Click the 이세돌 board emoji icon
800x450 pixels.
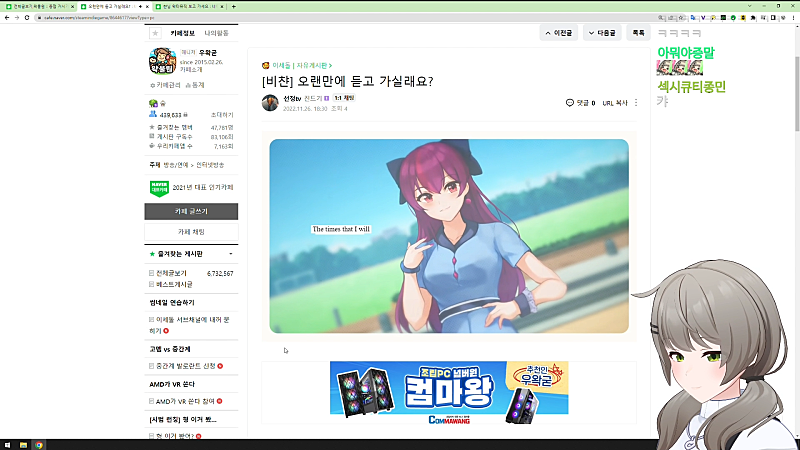tap(265, 66)
